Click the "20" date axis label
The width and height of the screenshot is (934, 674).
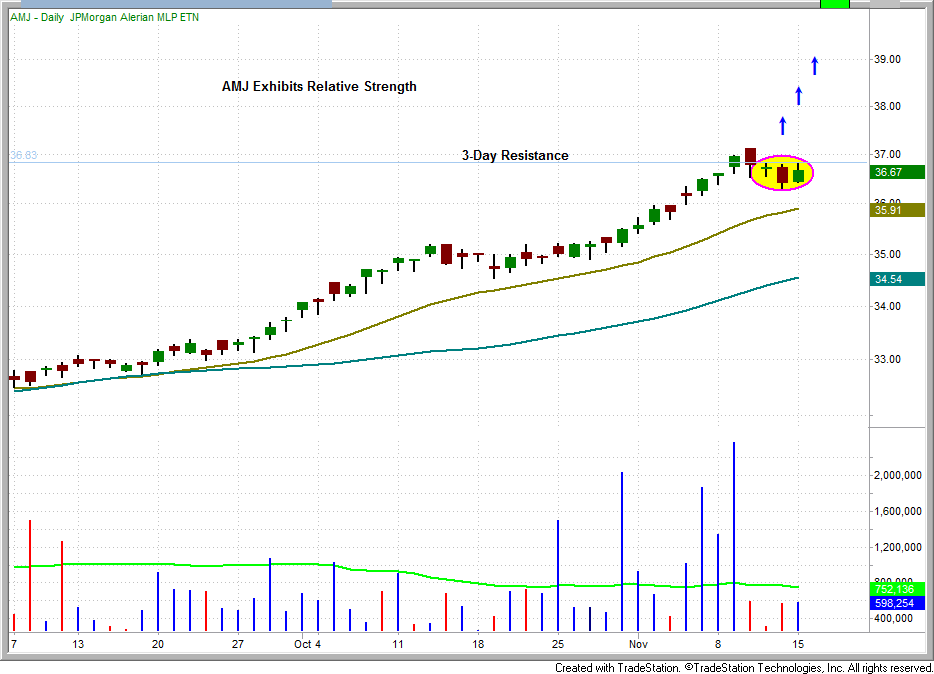[158, 644]
